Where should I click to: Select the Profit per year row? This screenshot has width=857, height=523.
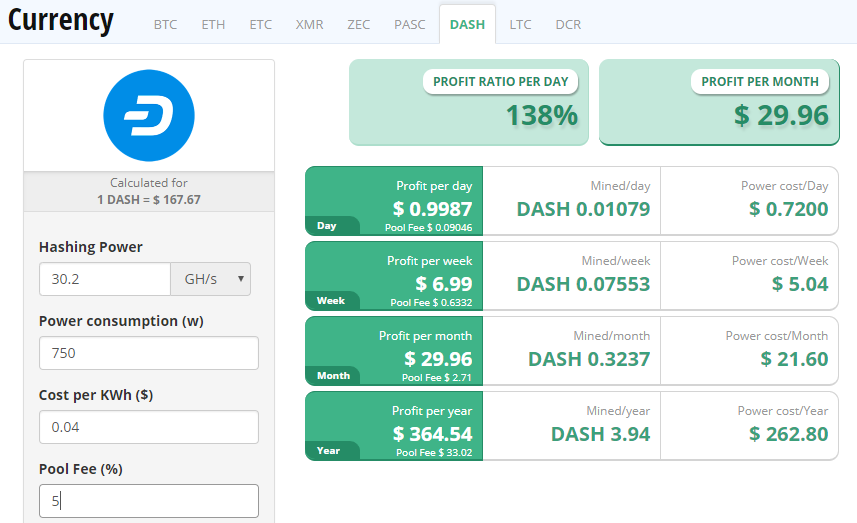point(572,426)
